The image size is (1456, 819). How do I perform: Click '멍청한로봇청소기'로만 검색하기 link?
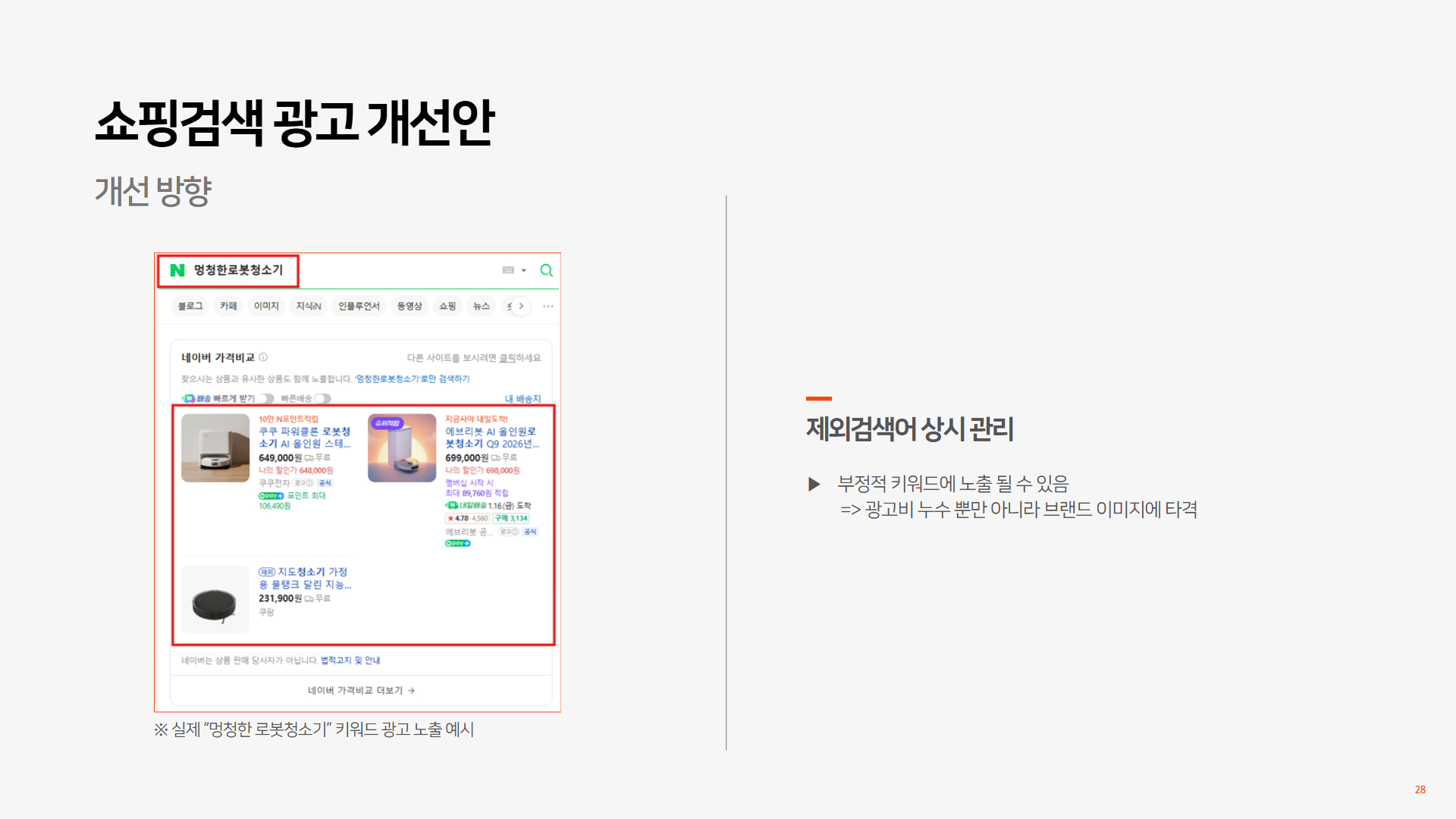point(412,379)
